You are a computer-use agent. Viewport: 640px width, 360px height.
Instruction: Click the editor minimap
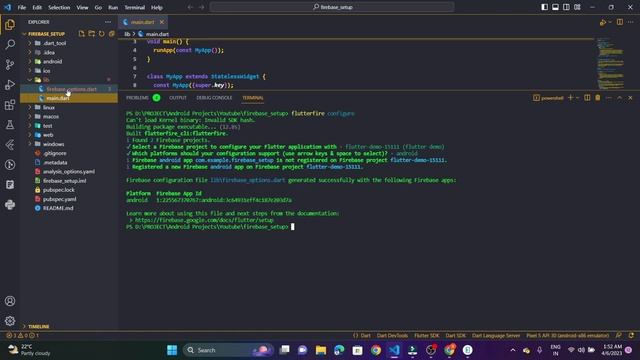611,63
